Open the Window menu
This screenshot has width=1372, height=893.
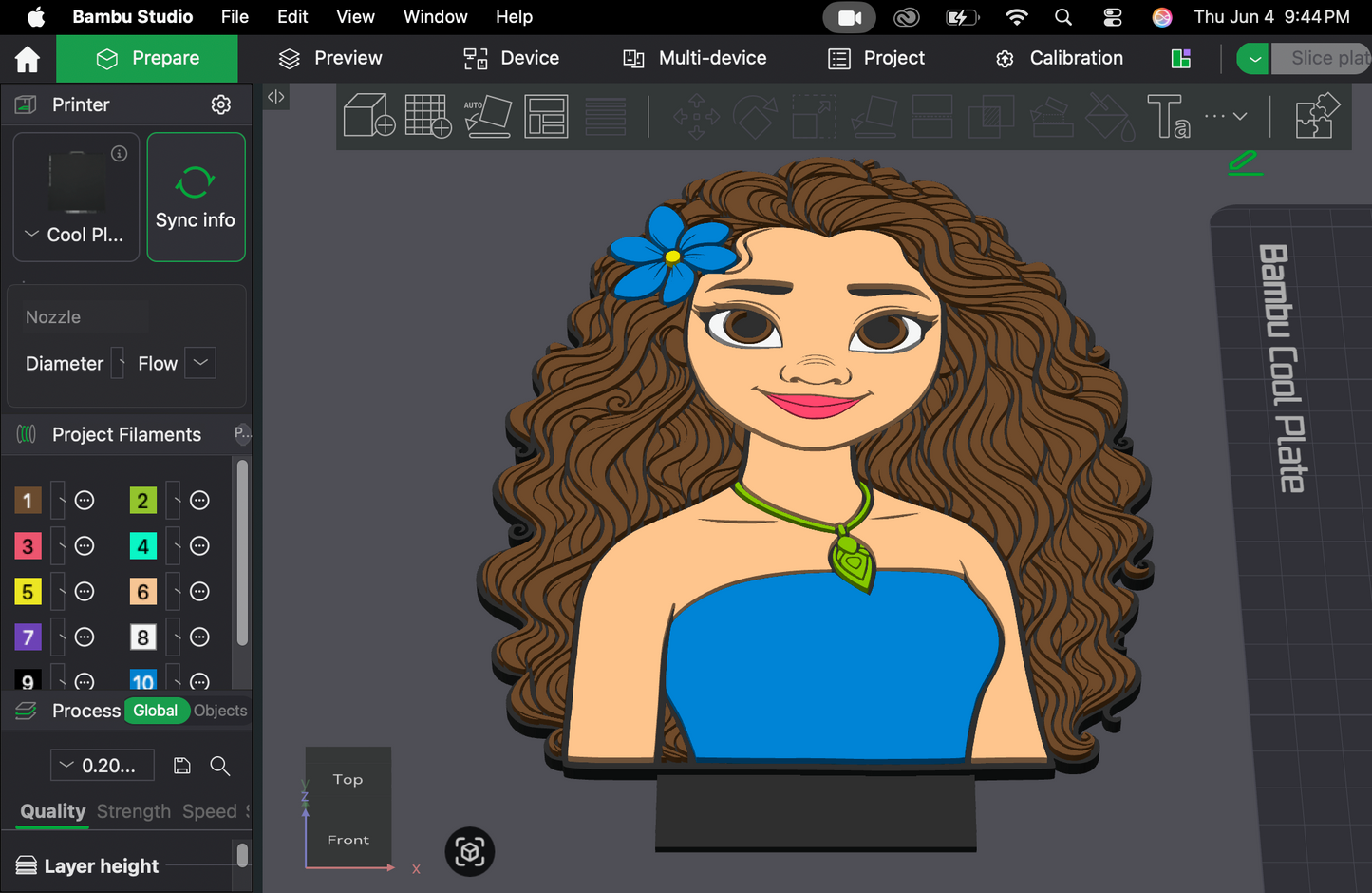pyautogui.click(x=435, y=17)
